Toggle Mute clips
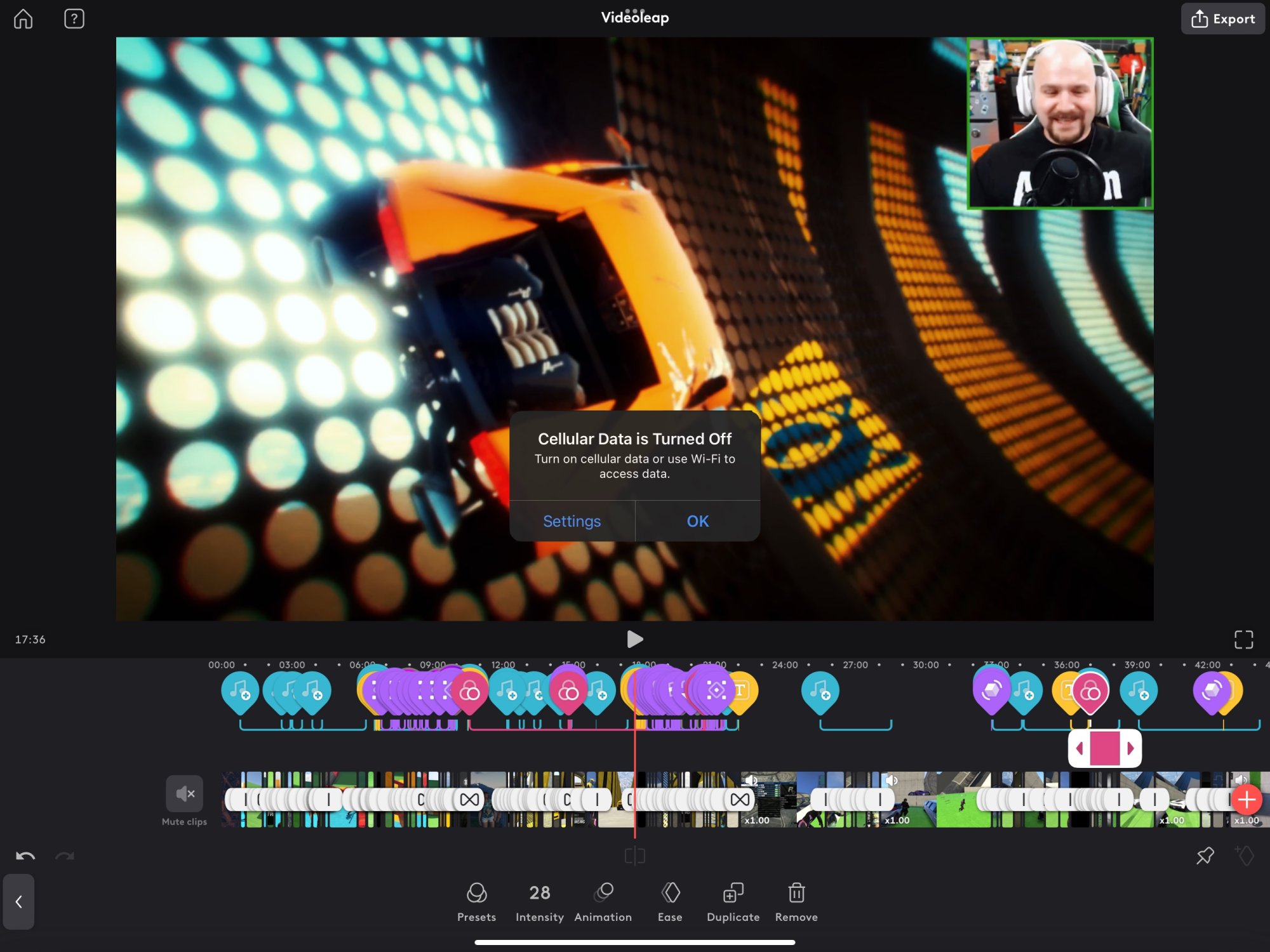 point(184,794)
